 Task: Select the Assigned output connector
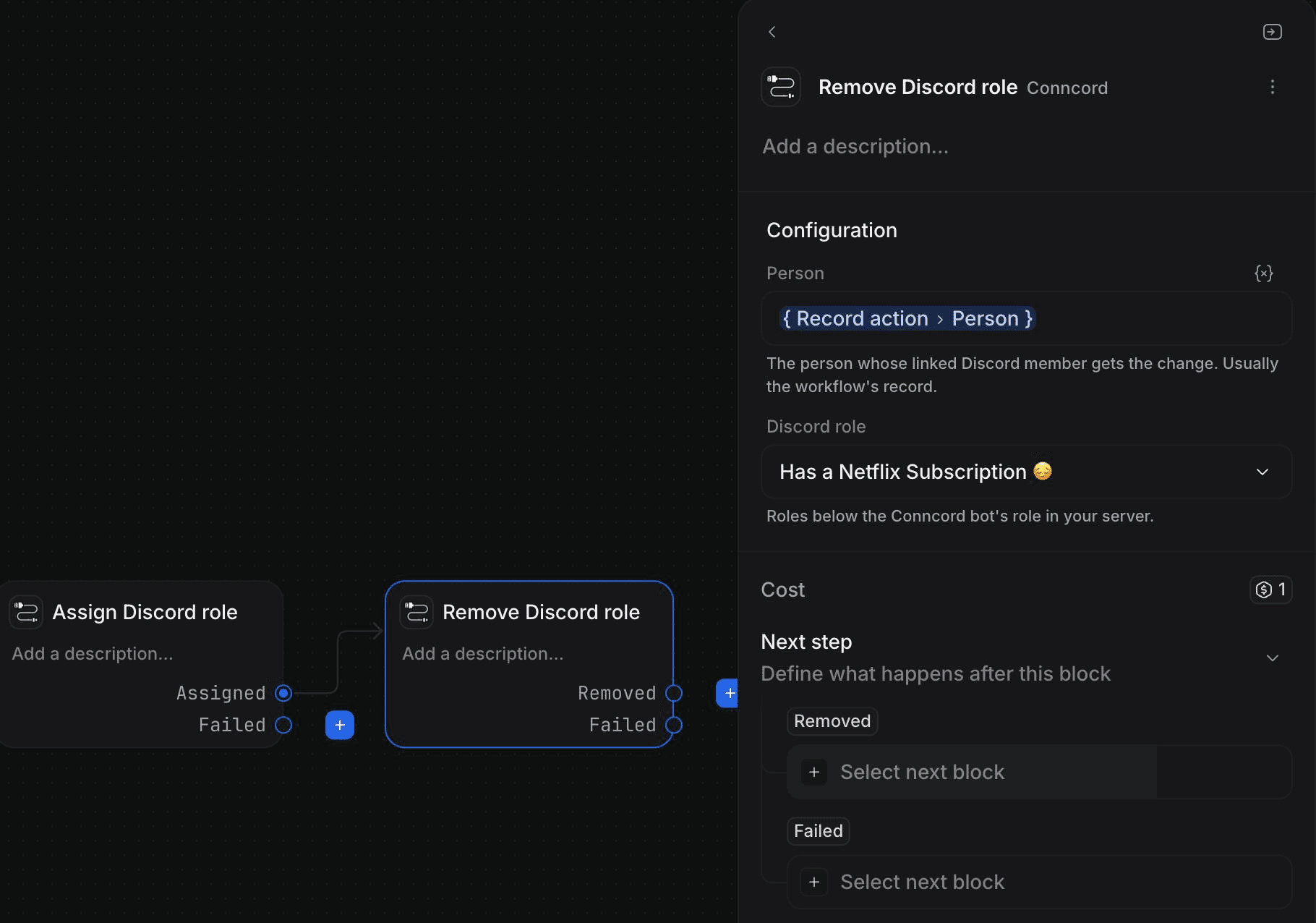pos(283,693)
